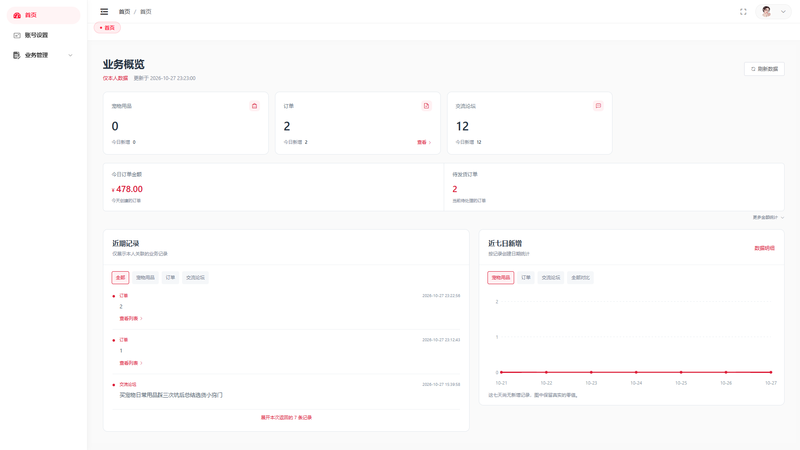Select 交流论坛 tab in 近期记录
Image resolution: width=800 pixels, height=450 pixels.
(x=195, y=278)
